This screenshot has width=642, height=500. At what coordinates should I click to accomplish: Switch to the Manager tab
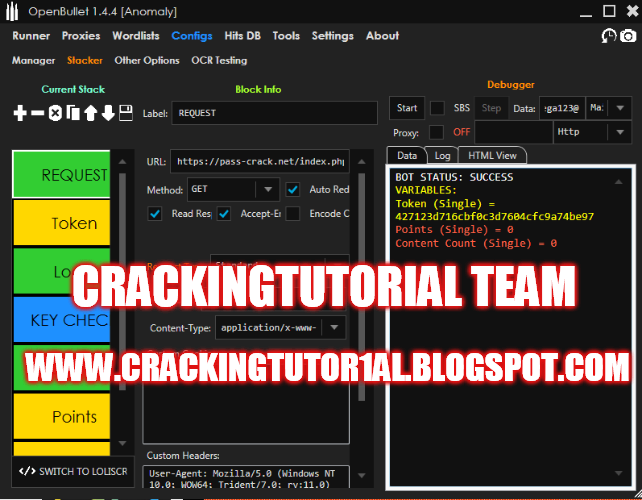click(33, 61)
